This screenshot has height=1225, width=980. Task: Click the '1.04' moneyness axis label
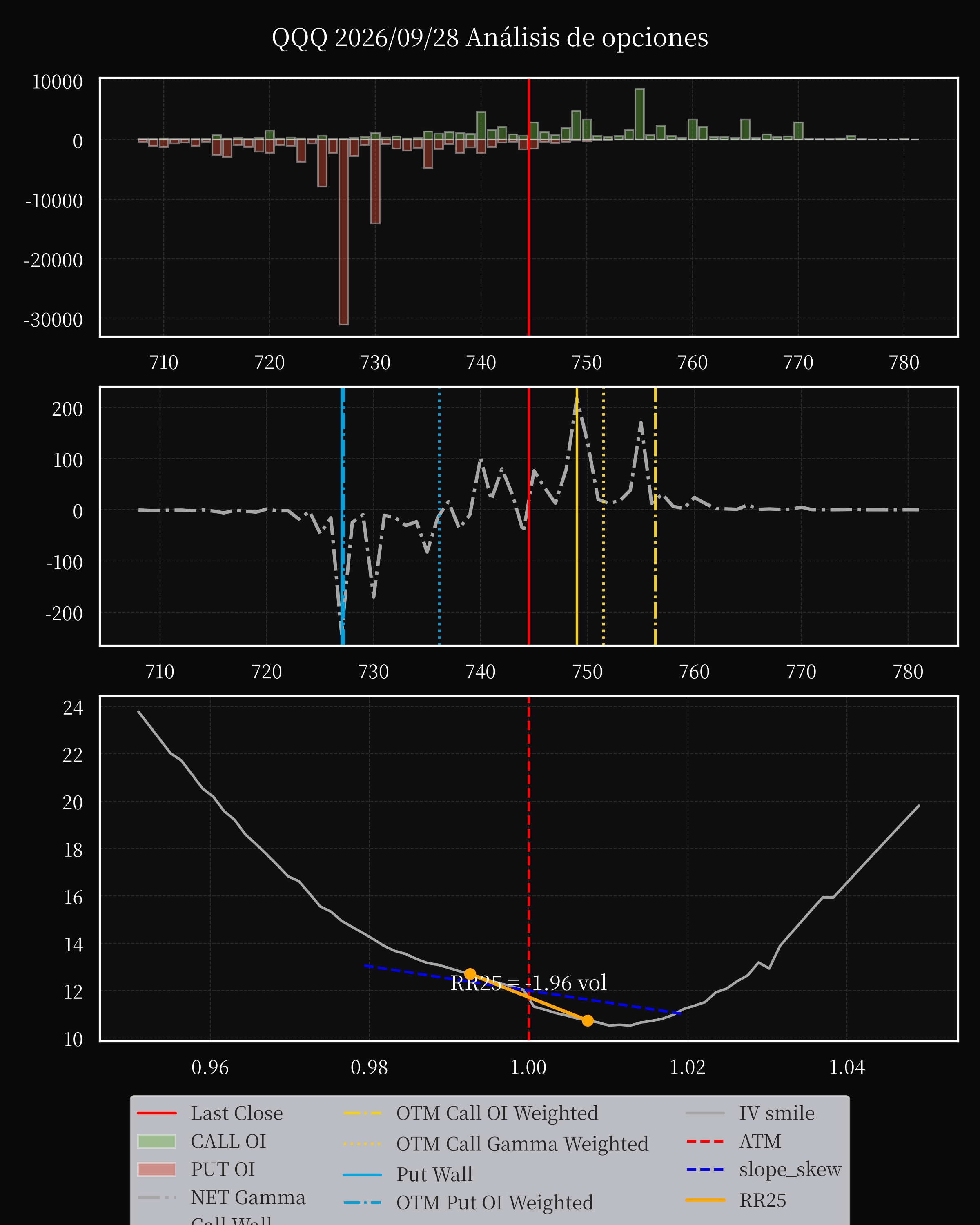(x=847, y=1067)
